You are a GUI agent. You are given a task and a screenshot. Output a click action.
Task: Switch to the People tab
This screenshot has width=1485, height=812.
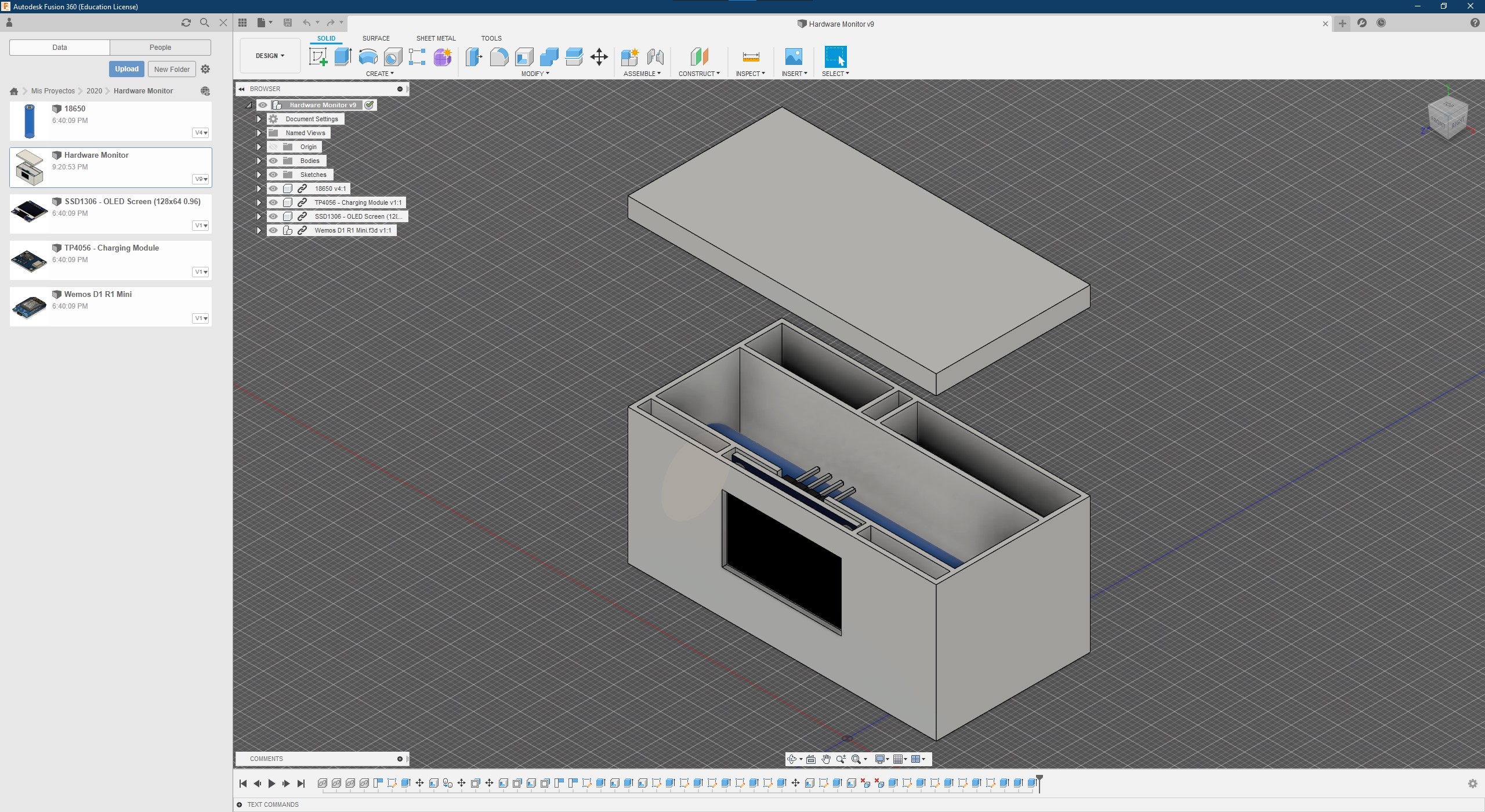tap(160, 48)
